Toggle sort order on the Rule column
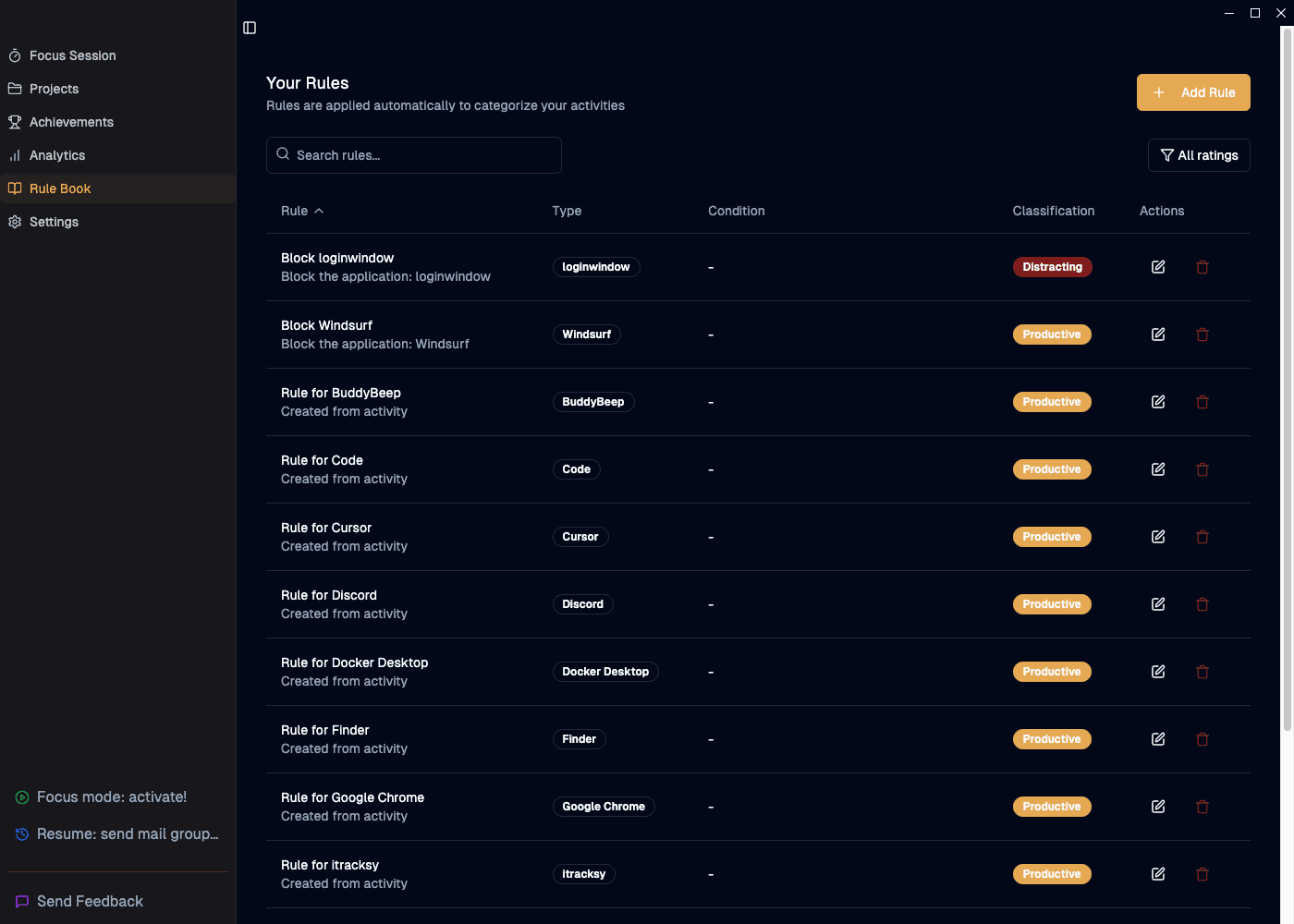Screen dimensions: 1294x924 click(301, 211)
